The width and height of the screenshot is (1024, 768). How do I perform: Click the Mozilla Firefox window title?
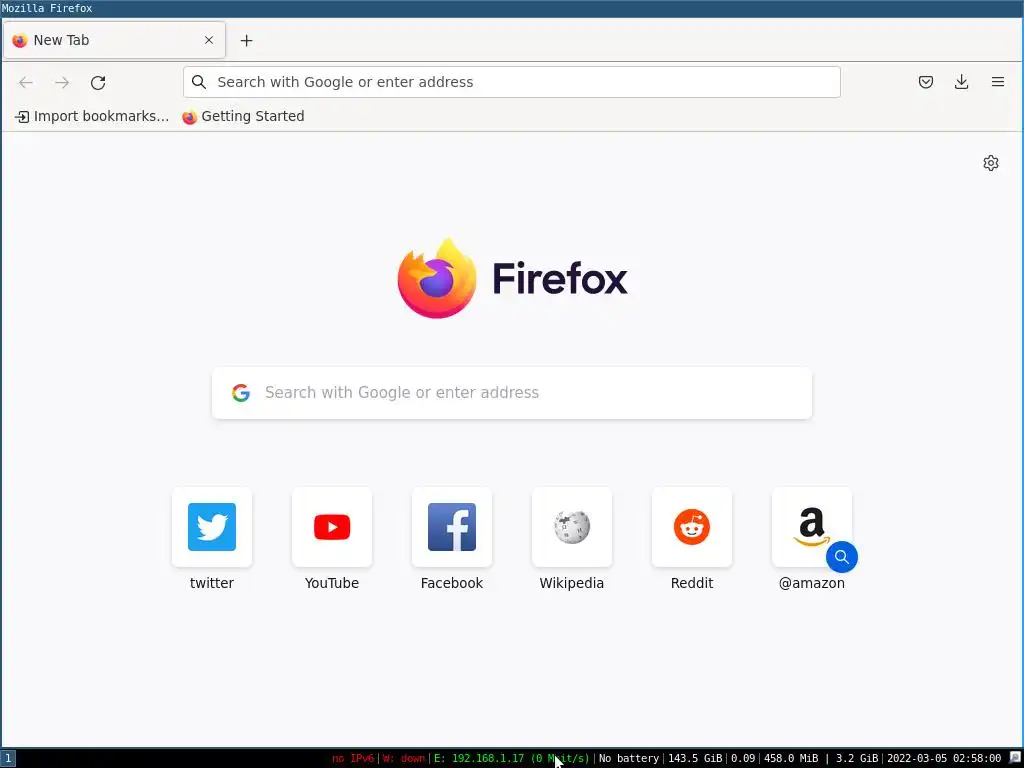tap(47, 8)
